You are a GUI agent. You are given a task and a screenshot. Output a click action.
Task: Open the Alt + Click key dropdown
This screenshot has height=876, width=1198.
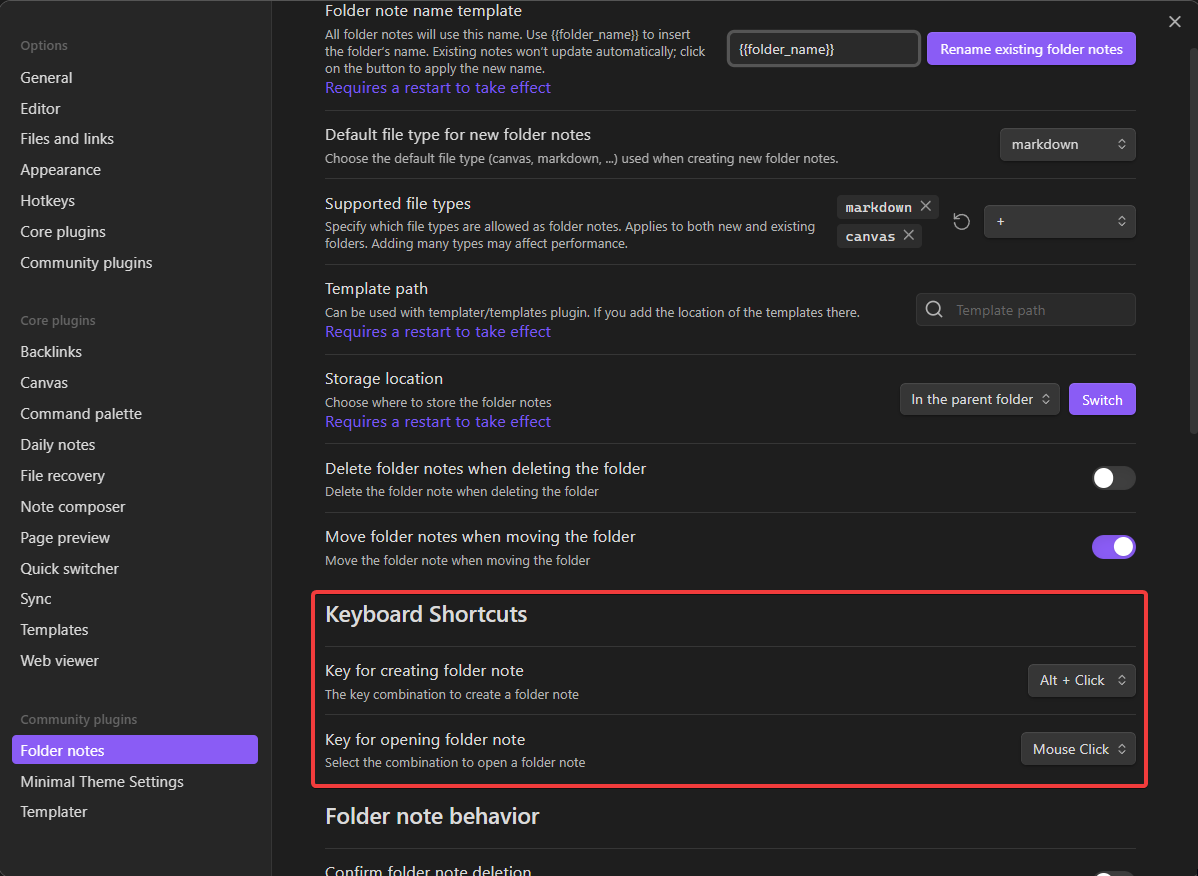coord(1081,680)
